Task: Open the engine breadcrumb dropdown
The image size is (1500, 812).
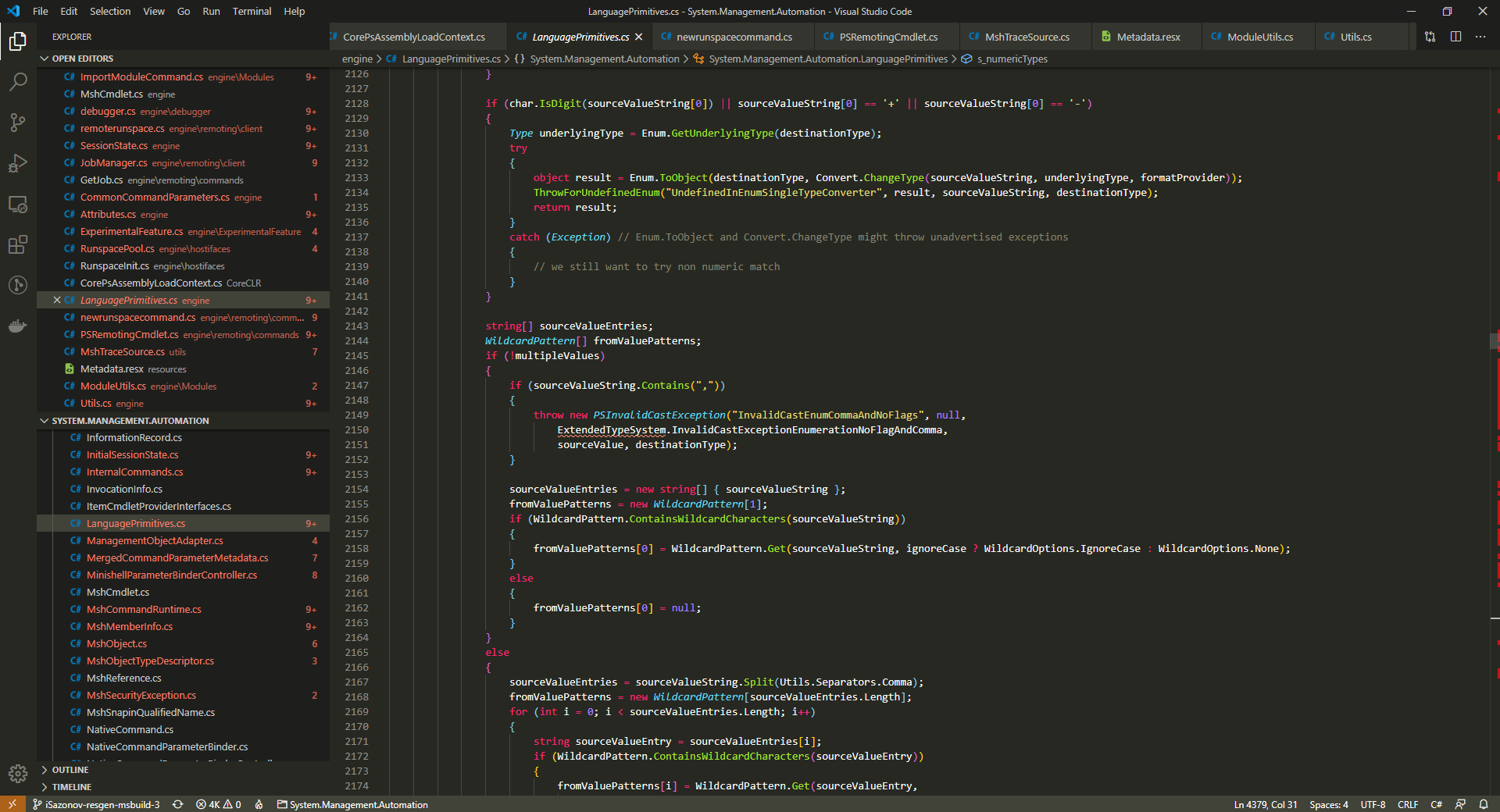Action: pos(357,59)
